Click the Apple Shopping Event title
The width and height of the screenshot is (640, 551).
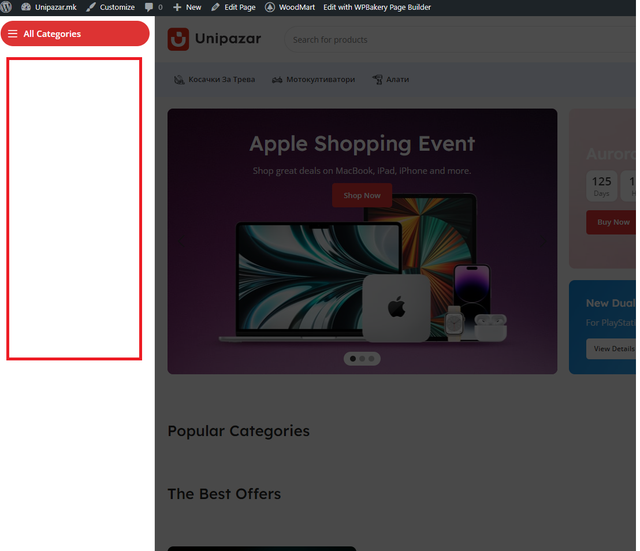(x=362, y=144)
